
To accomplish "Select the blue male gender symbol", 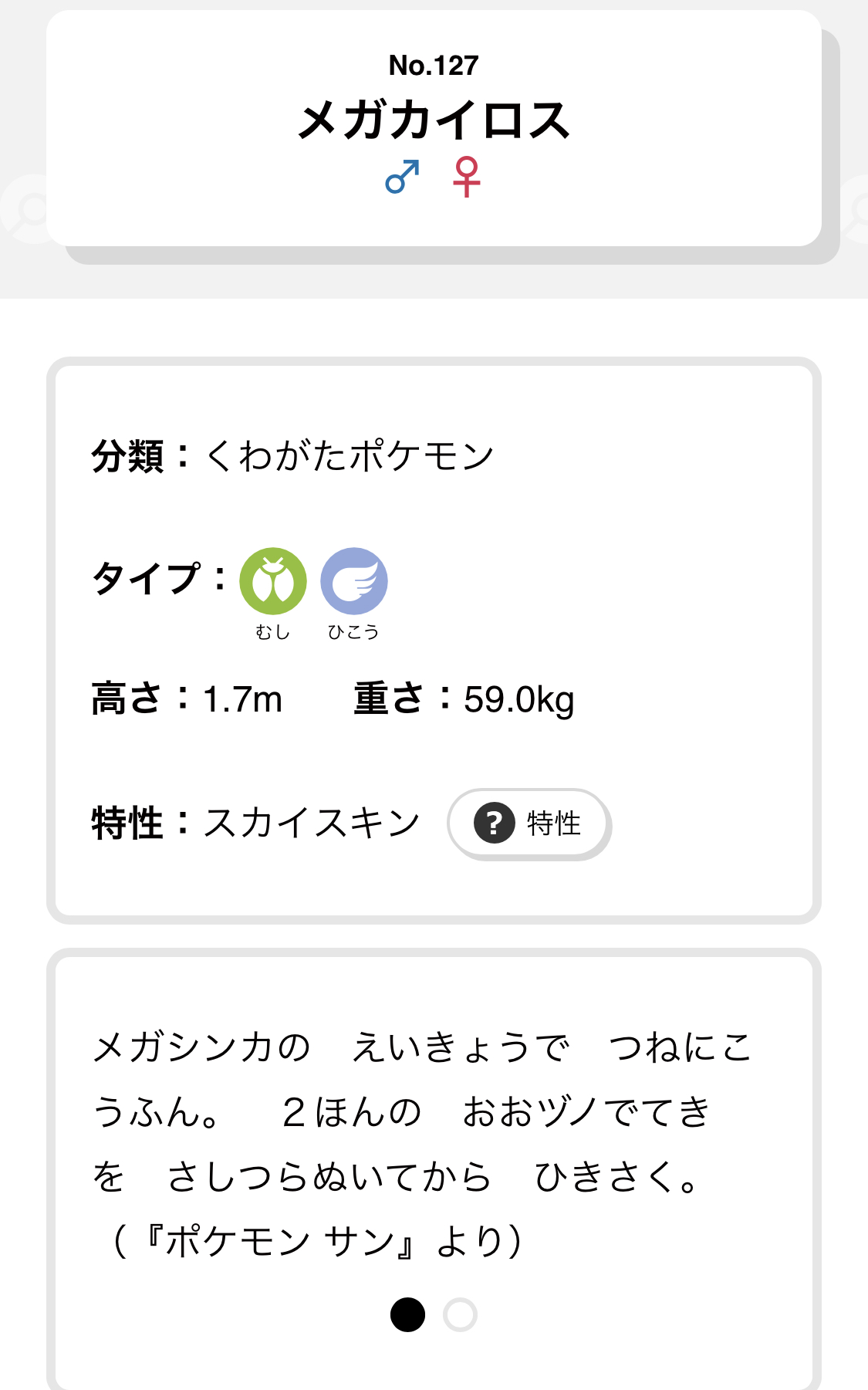I will 403,177.
